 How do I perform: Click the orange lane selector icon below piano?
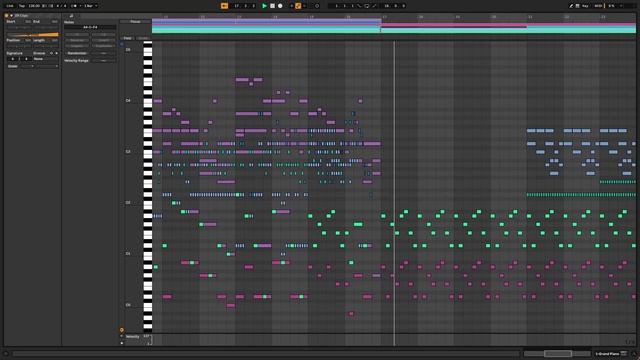122,330
